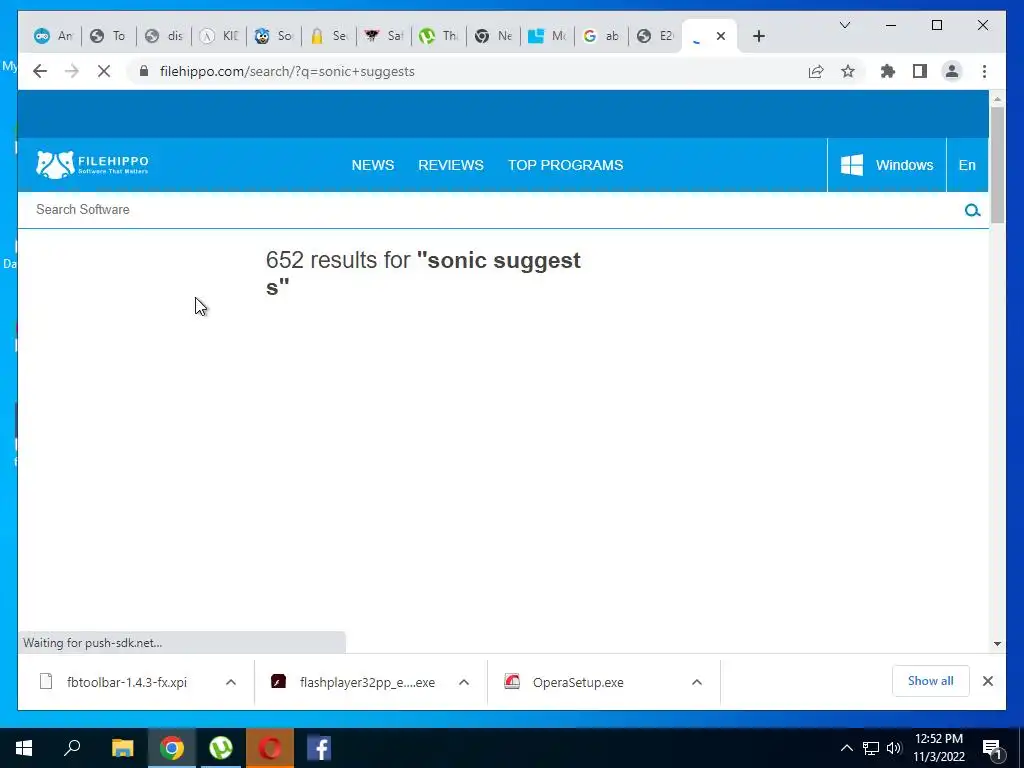The height and width of the screenshot is (768, 1024).
Task: Open the Facebook taskbar app
Action: tap(319, 748)
